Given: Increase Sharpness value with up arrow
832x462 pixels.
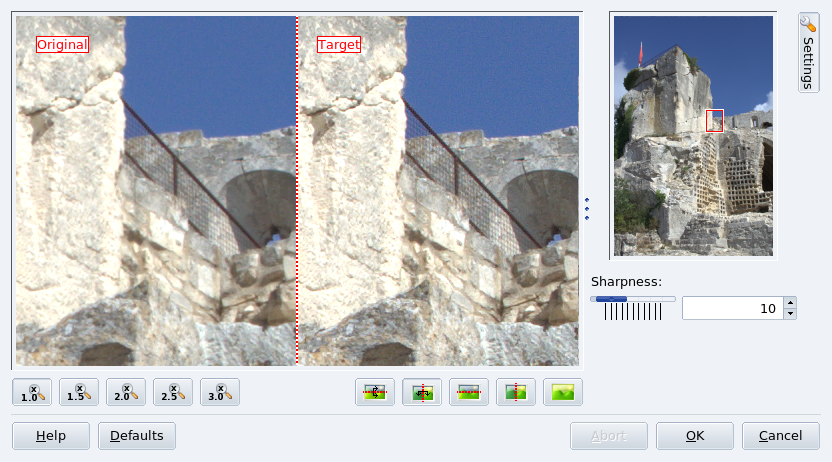Looking at the screenshot, I should pos(790,303).
